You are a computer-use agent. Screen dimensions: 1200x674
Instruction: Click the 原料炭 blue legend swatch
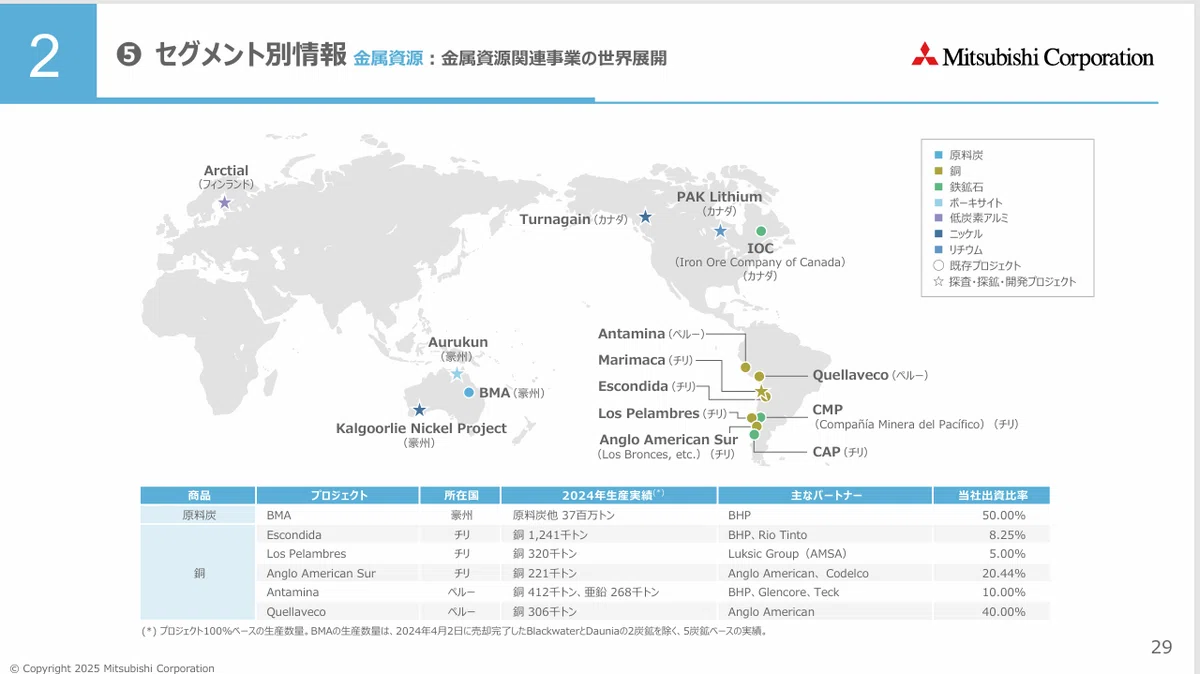pos(937,155)
